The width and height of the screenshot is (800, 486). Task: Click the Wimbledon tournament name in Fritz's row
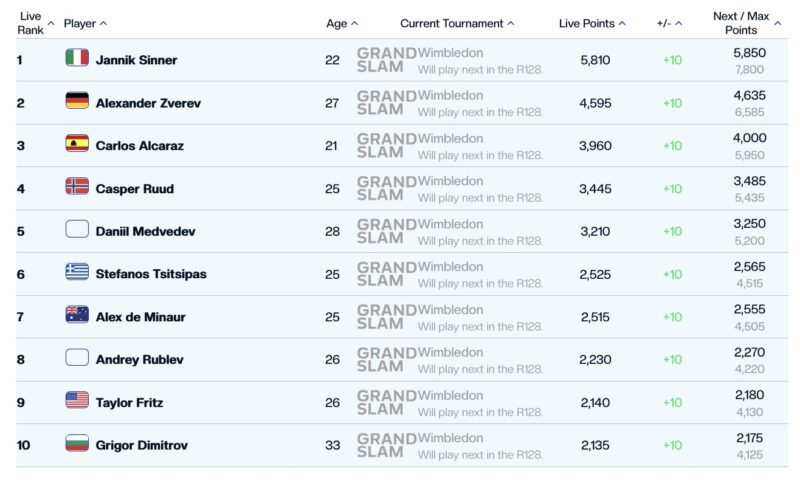pos(451,395)
